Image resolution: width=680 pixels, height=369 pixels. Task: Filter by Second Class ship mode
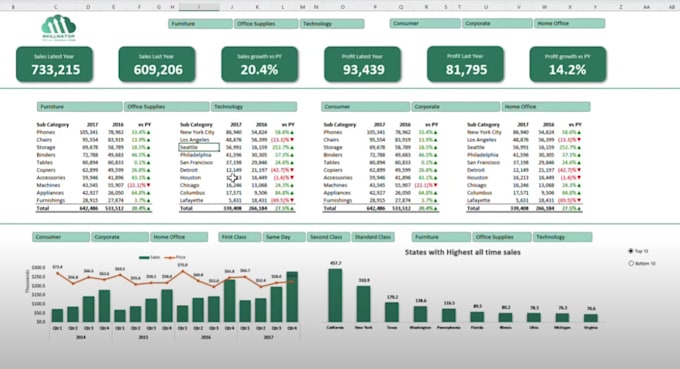tap(328, 237)
